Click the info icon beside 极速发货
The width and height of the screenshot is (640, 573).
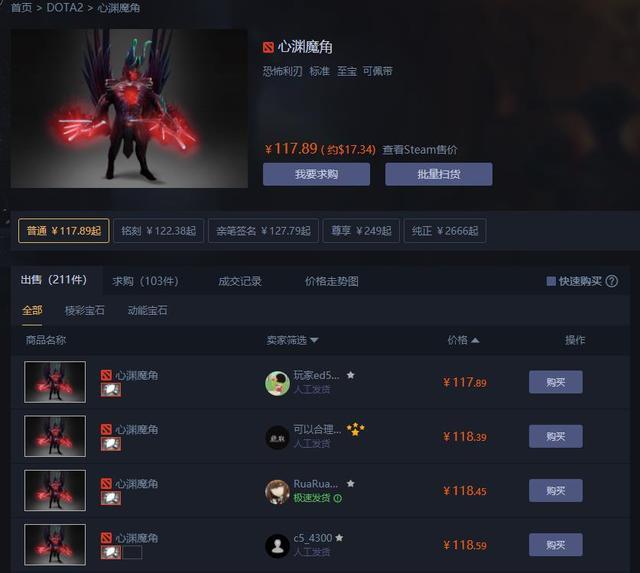pos(338,498)
